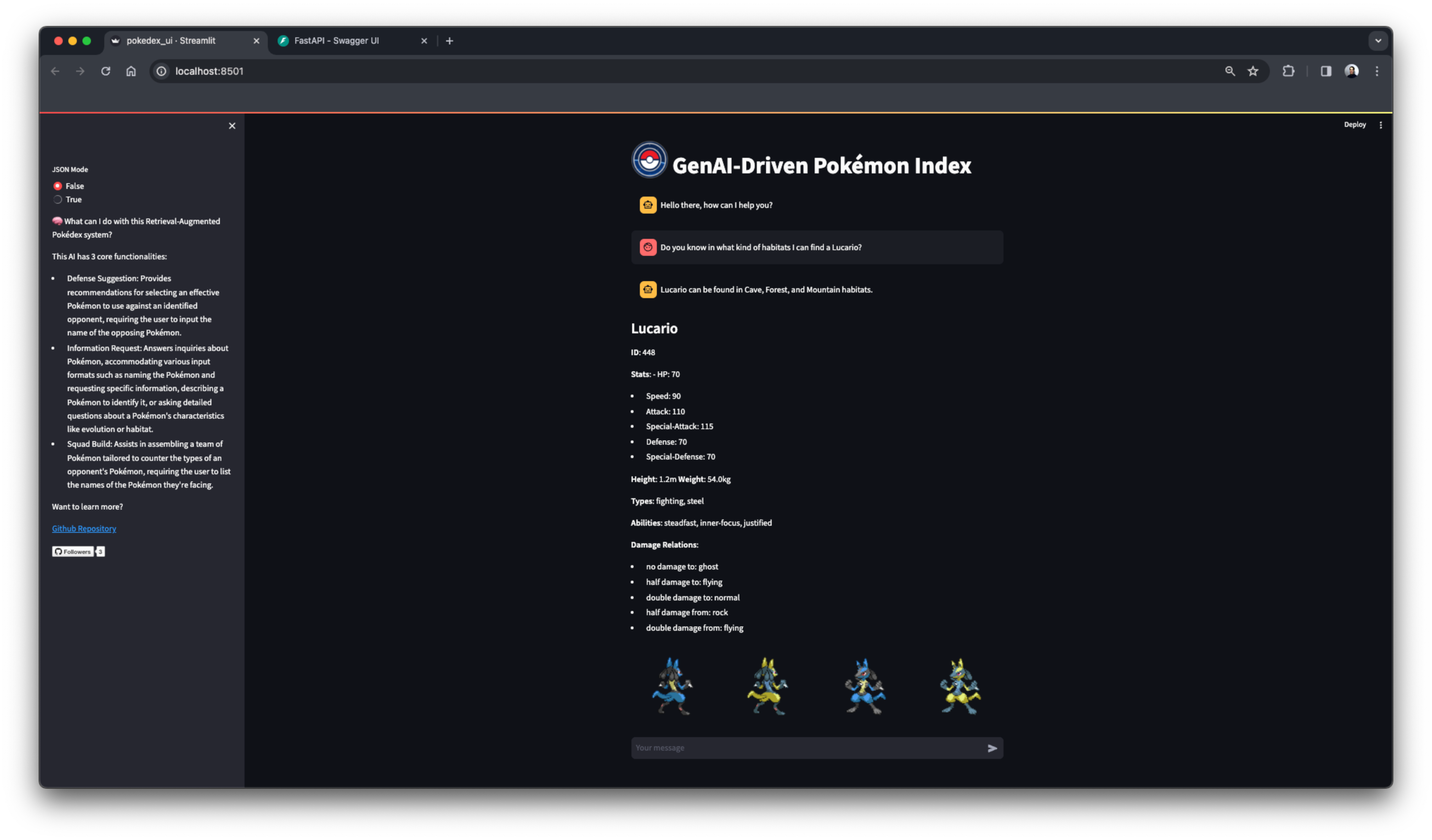This screenshot has width=1432, height=840.
Task: Switch to pokedex_ui Streamlit tab
Action: tap(186, 41)
